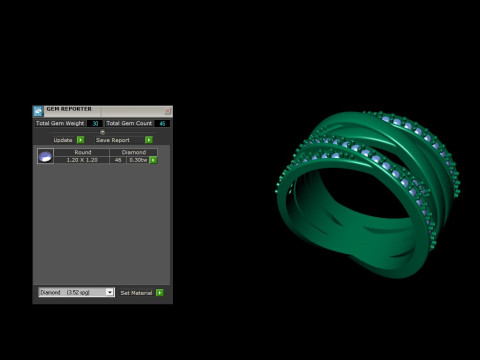This screenshot has height=360, width=480.
Task: Click the Total Gem Count value 46
Action: coord(162,124)
